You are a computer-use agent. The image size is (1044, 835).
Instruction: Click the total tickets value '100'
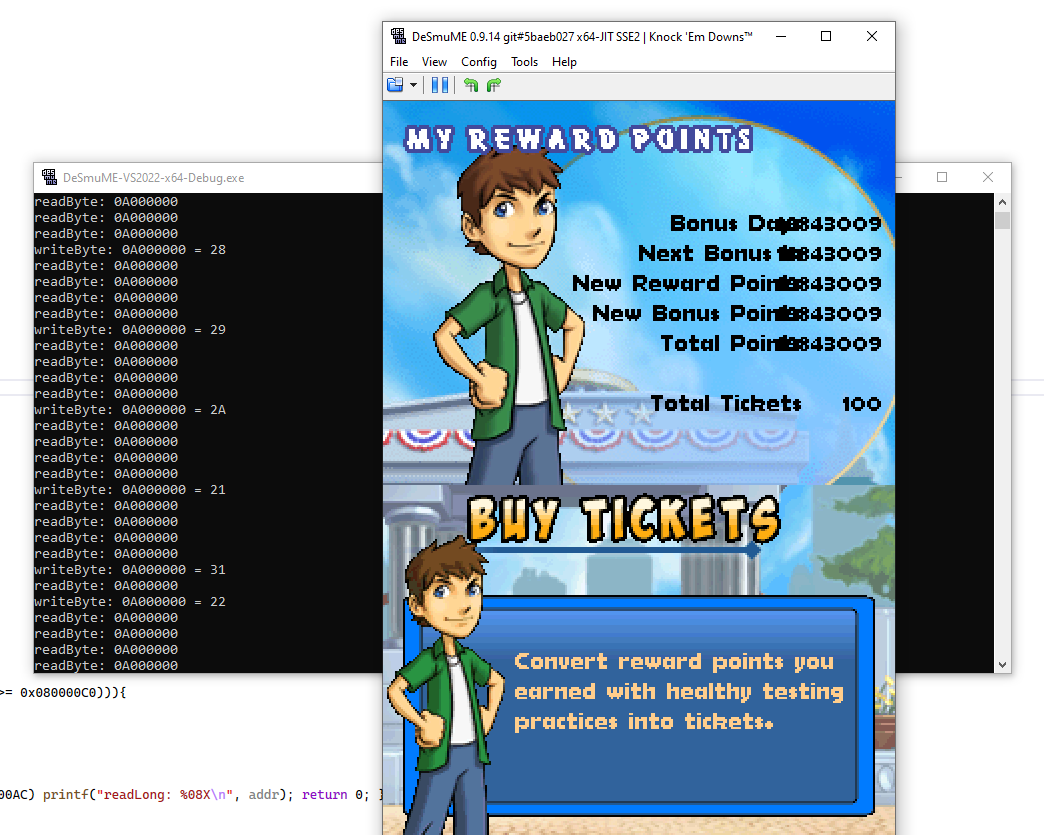(x=862, y=404)
